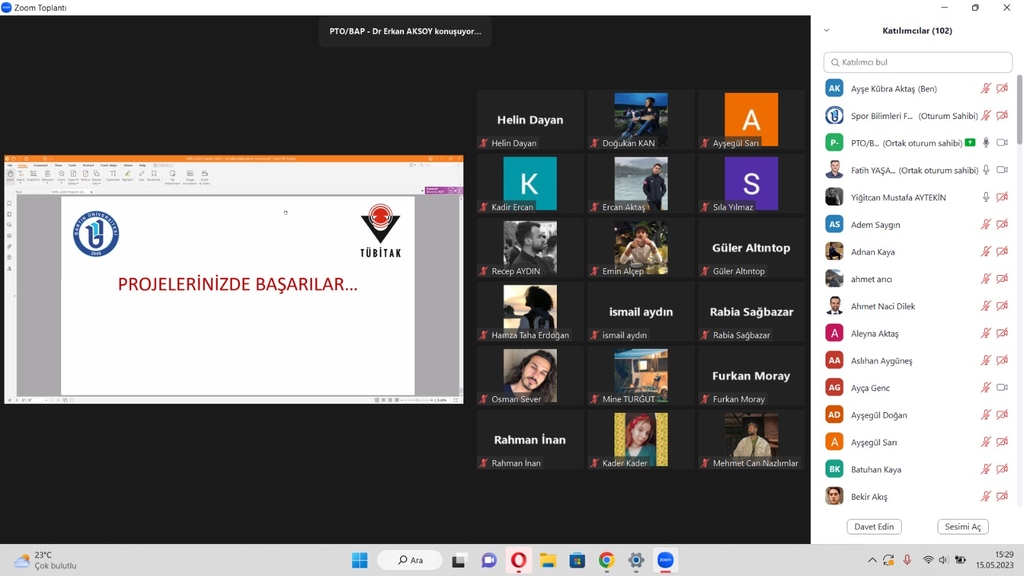Click the 'Davet Edin' invite button
The width and height of the screenshot is (1024, 576).
pos(873,526)
